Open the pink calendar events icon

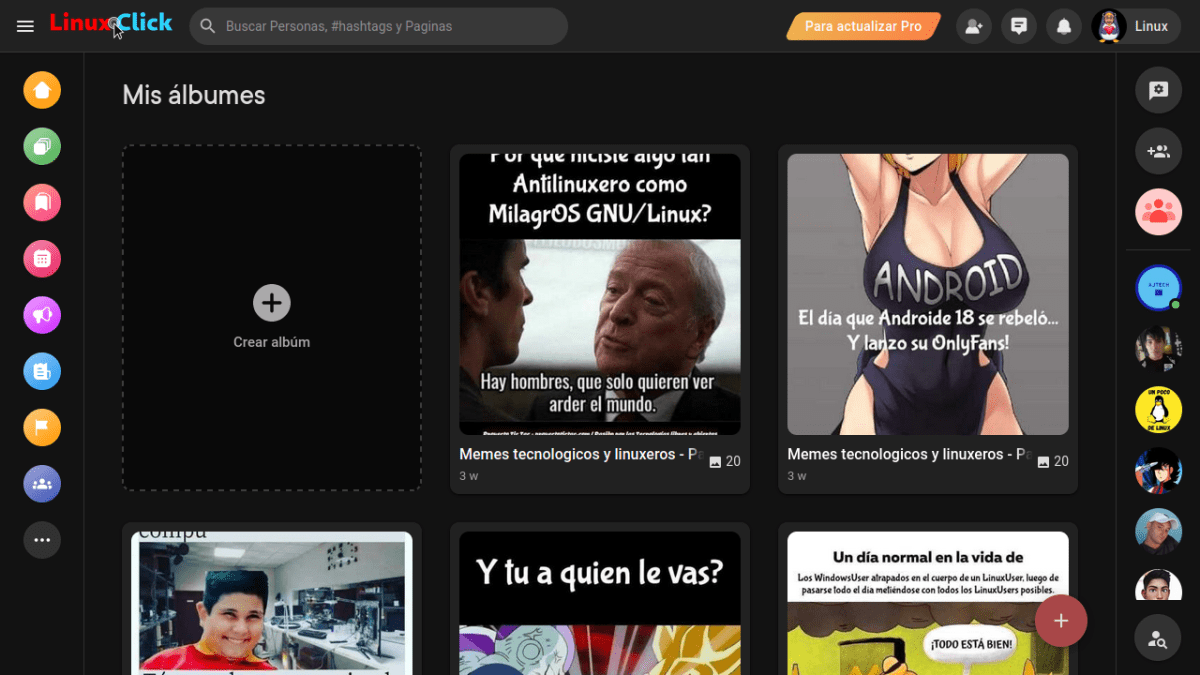click(x=42, y=259)
